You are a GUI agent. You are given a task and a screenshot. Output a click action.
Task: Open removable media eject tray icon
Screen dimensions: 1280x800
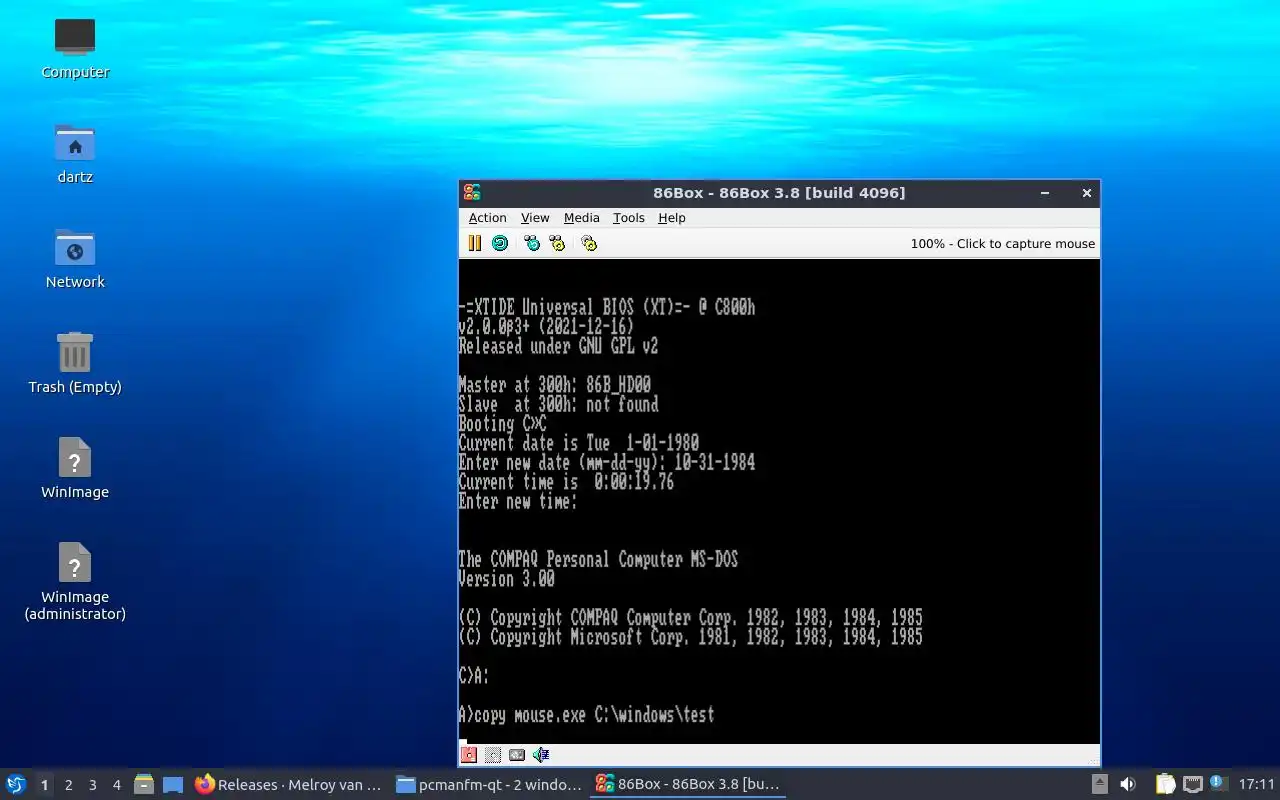pos(1099,785)
